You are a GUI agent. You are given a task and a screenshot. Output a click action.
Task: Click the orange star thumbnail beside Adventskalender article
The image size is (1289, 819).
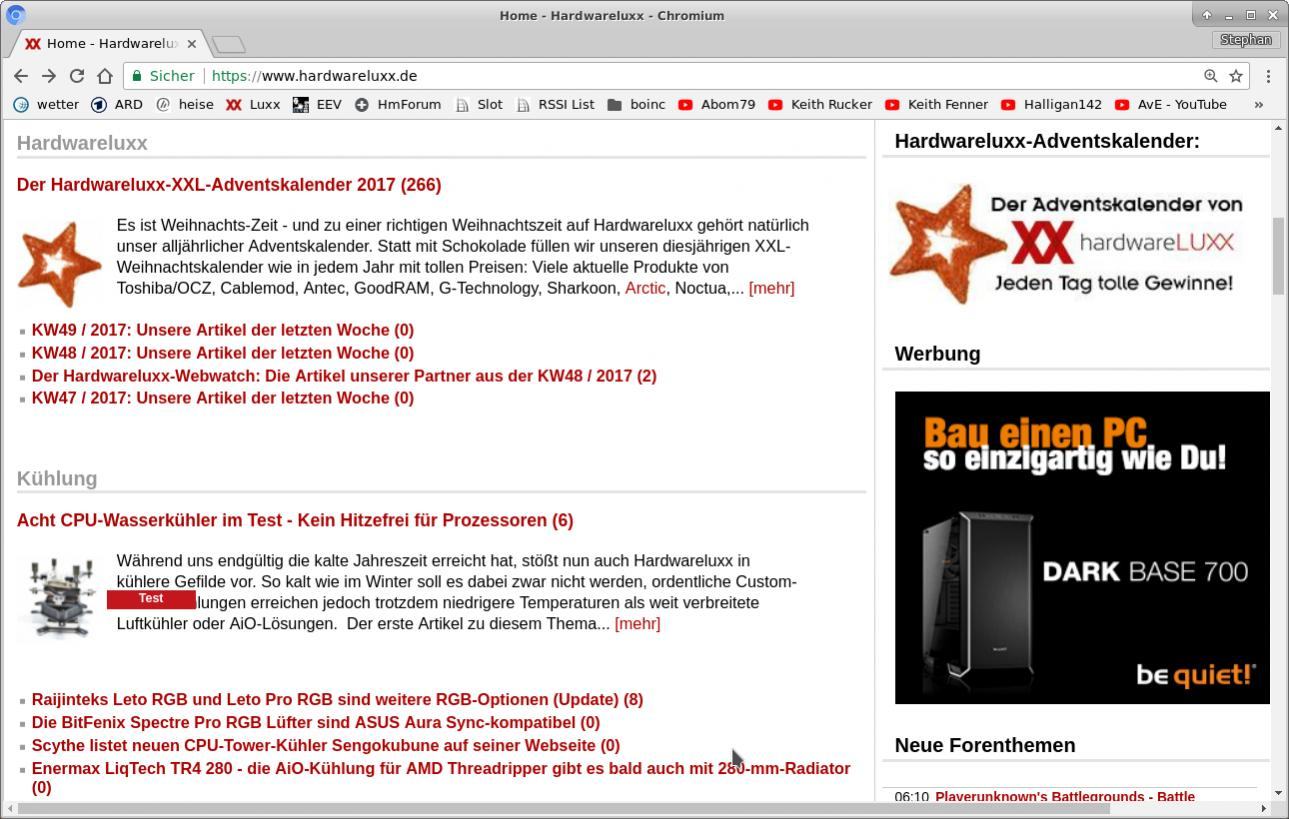tap(60, 264)
